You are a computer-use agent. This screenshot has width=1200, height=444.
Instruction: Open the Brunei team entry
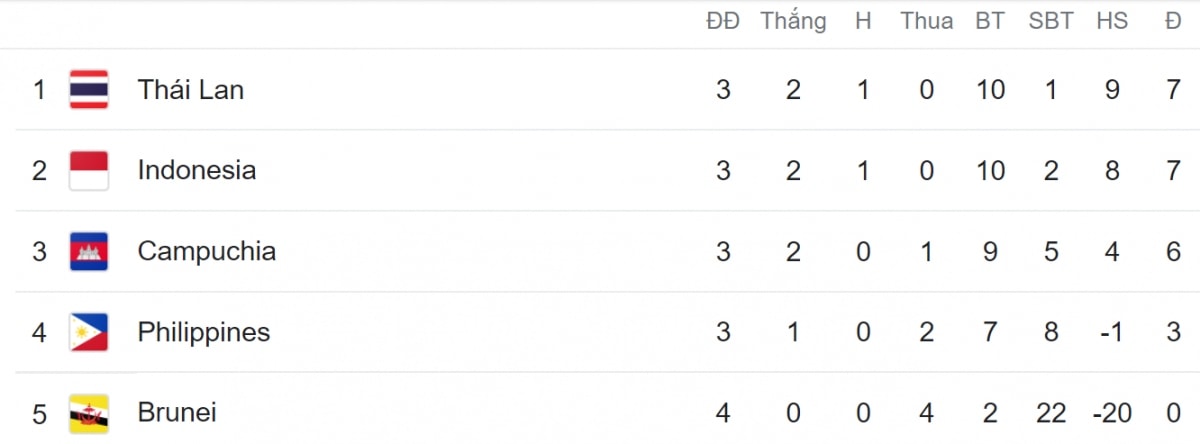click(x=177, y=412)
